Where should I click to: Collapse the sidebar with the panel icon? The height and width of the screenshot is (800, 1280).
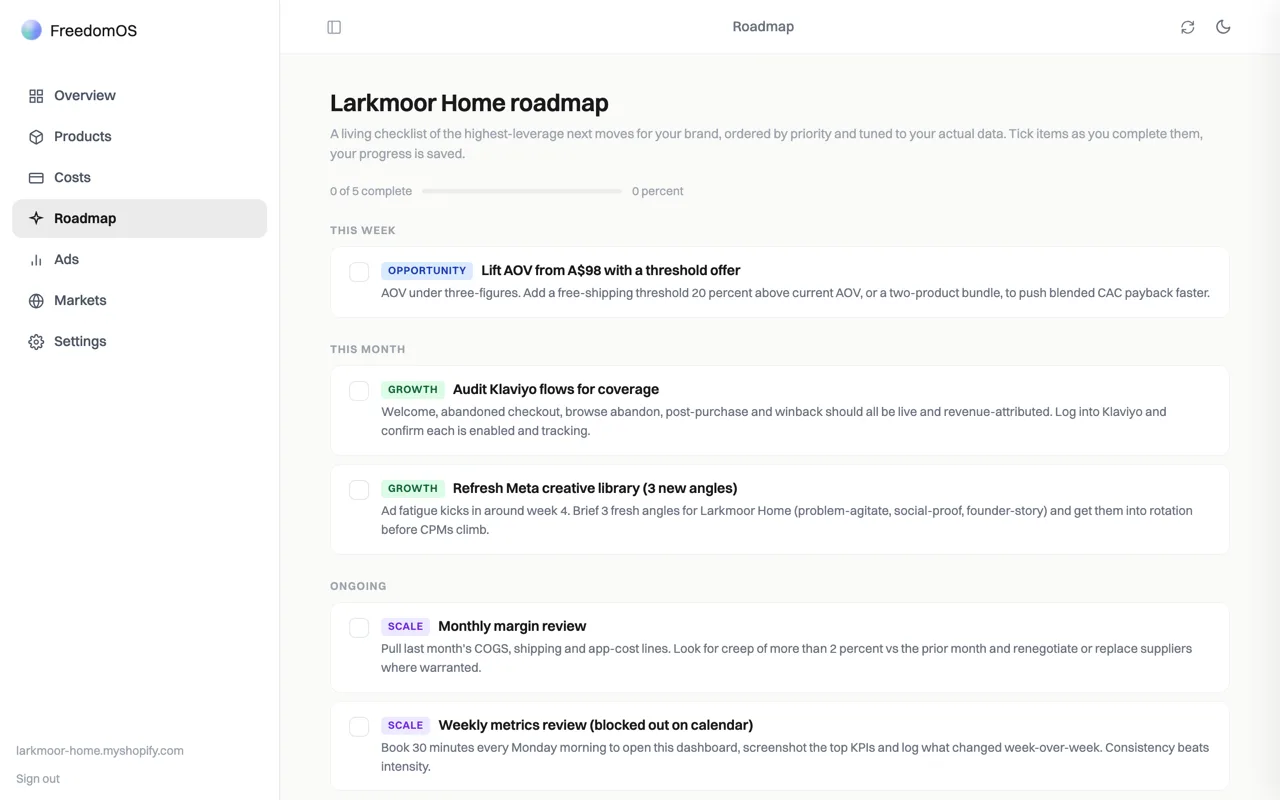(x=334, y=27)
